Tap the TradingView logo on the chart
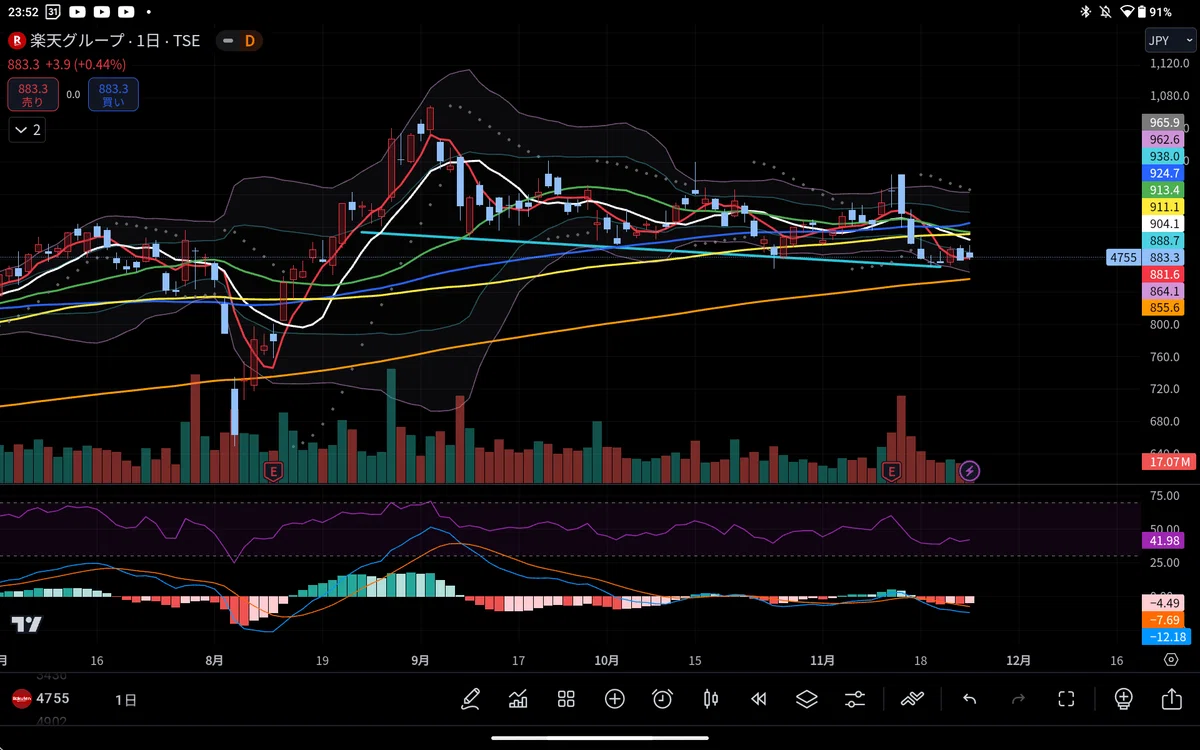Screen dimensions: 1200x750 tap(27, 624)
